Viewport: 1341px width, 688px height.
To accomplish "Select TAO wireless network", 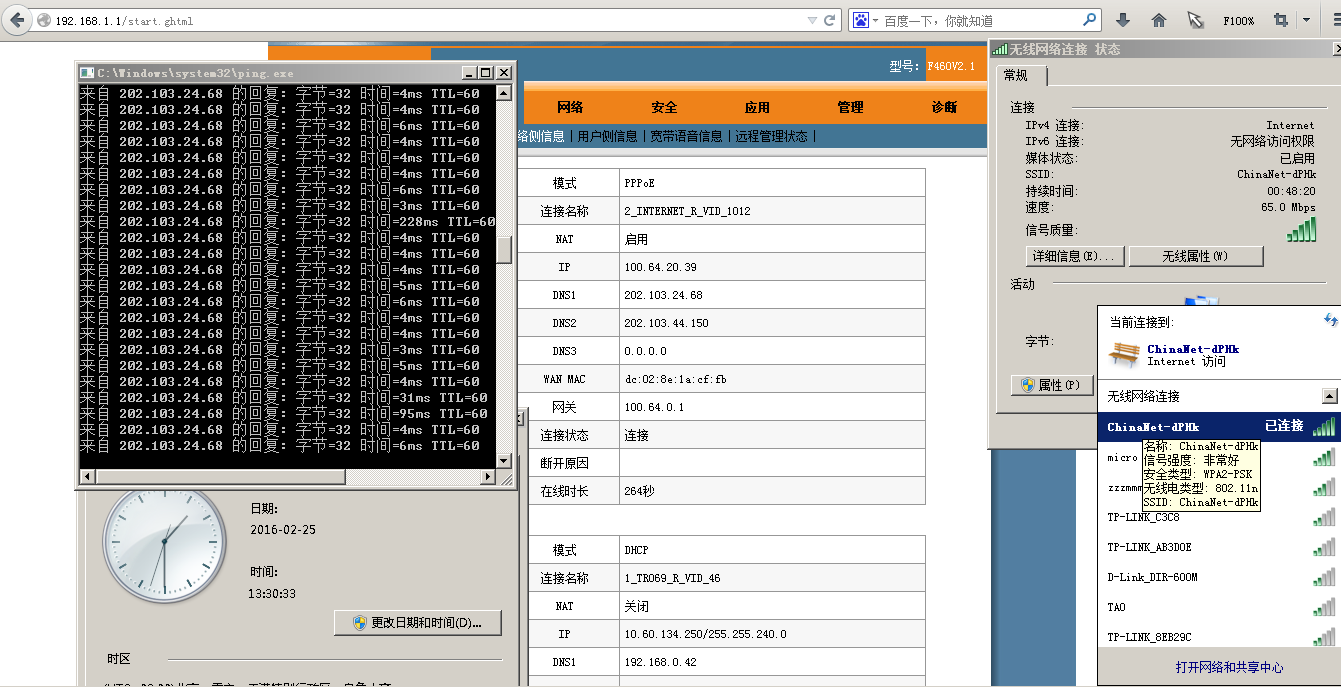I will pos(1220,607).
